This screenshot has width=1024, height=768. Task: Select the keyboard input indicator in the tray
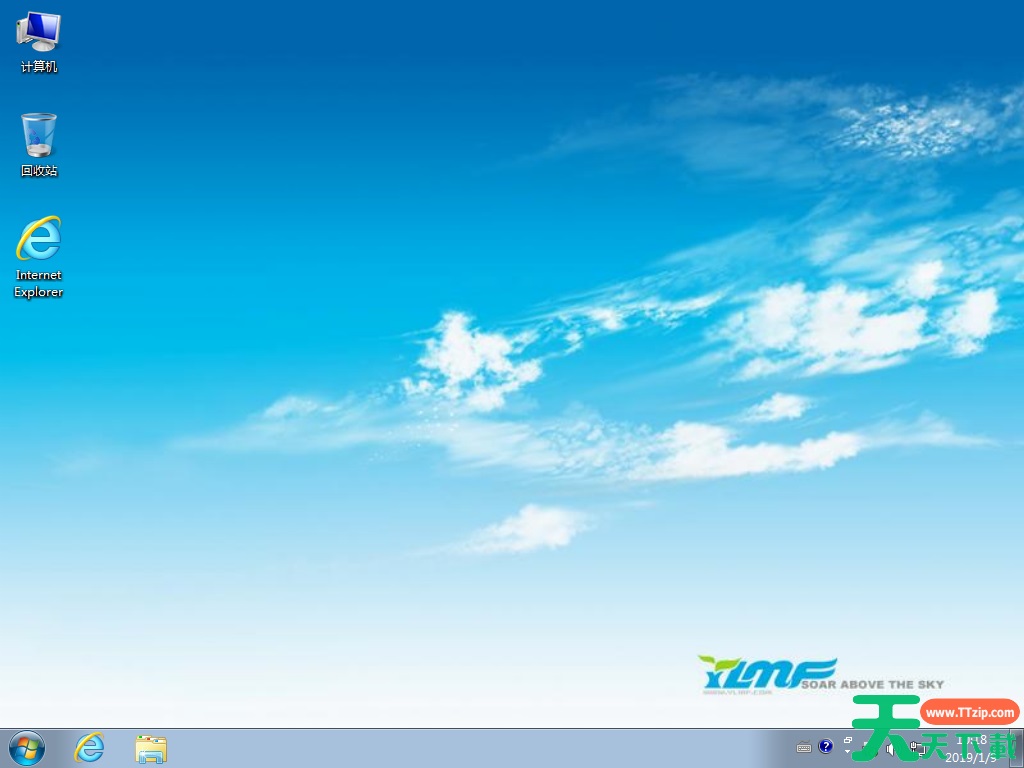805,747
